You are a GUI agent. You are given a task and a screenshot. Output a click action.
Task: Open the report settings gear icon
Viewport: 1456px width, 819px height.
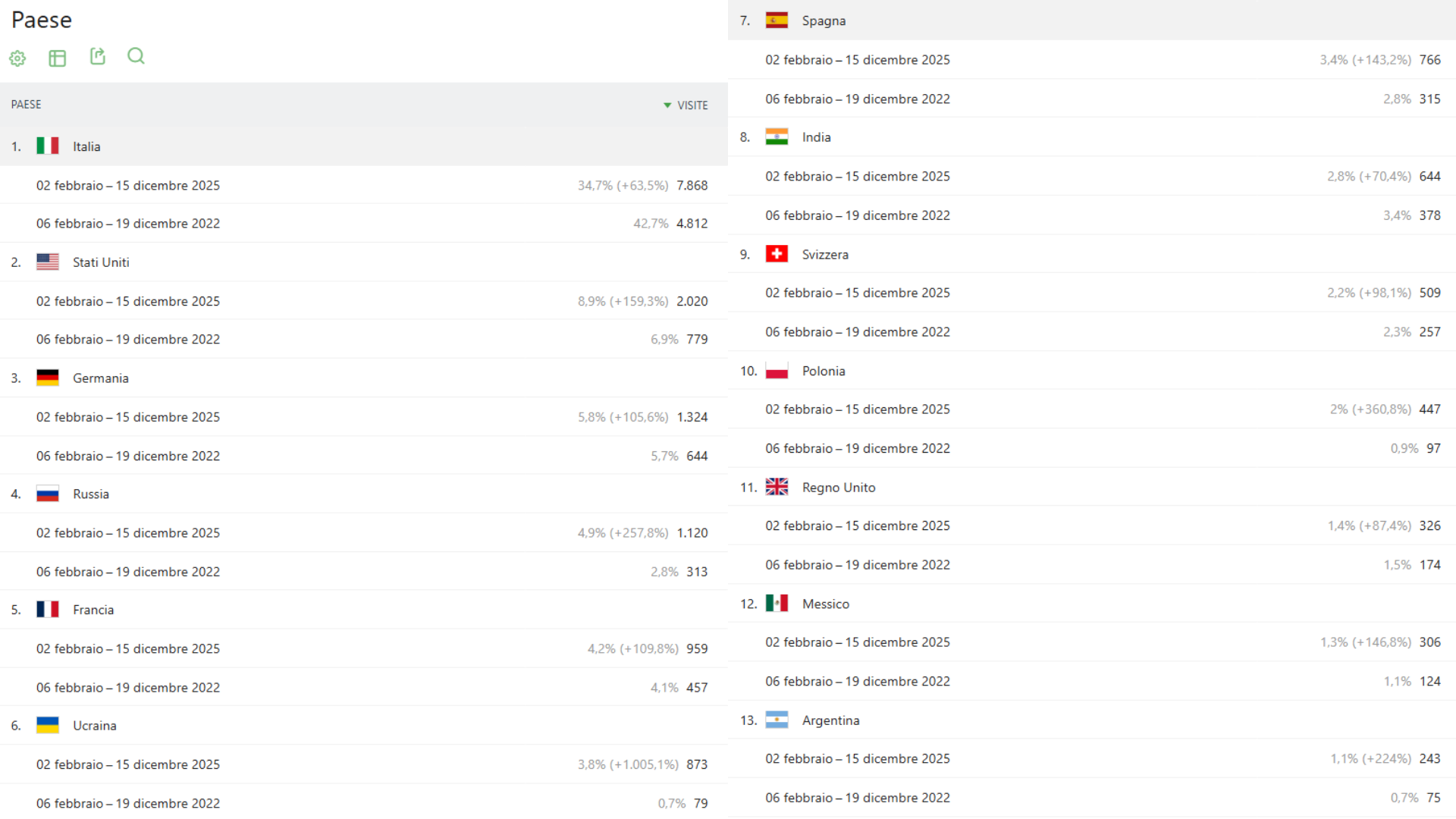(x=17, y=58)
